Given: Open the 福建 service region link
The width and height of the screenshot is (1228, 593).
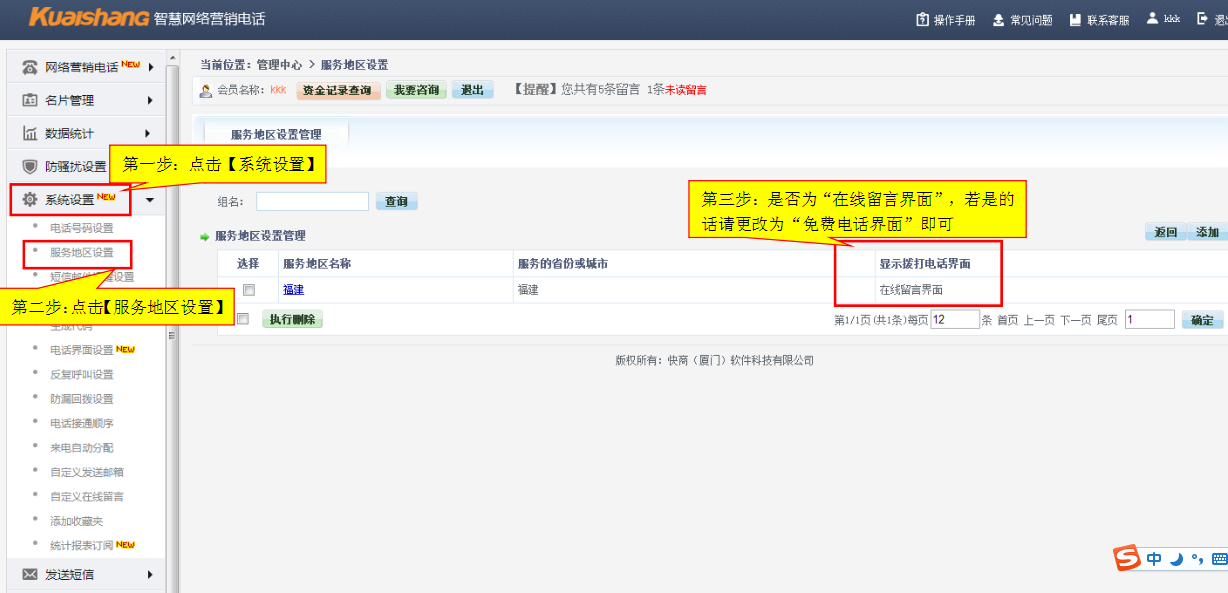Looking at the screenshot, I should point(293,290).
